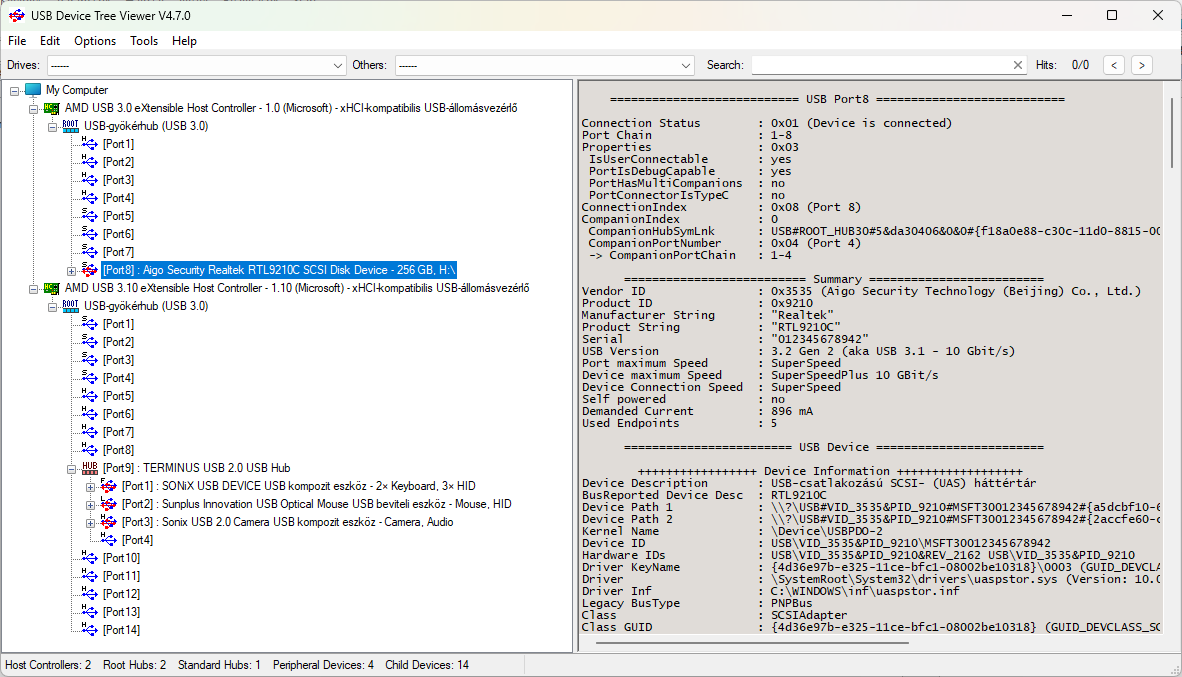Collapse the AMD USB 3.0 host controller node
The height and width of the screenshot is (677, 1182).
[33, 109]
